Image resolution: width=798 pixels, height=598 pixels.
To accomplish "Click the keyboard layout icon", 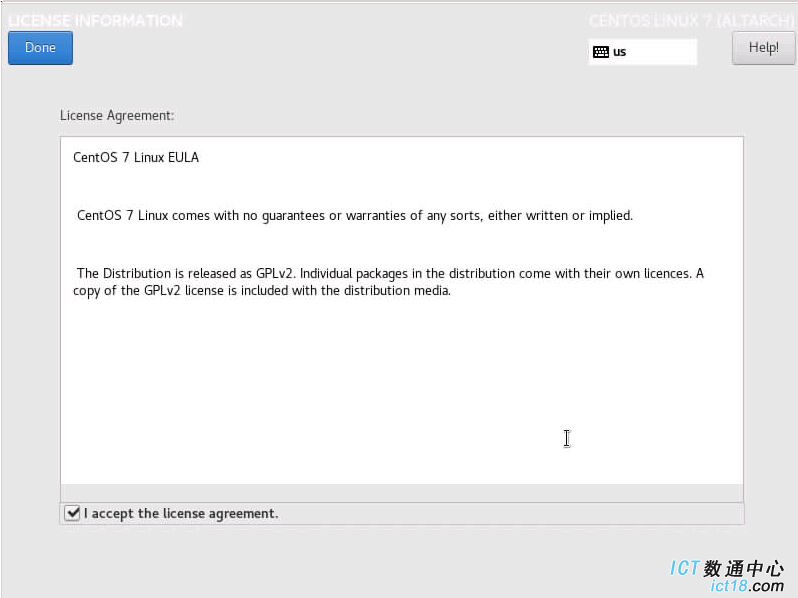I will pyautogui.click(x=601, y=52).
